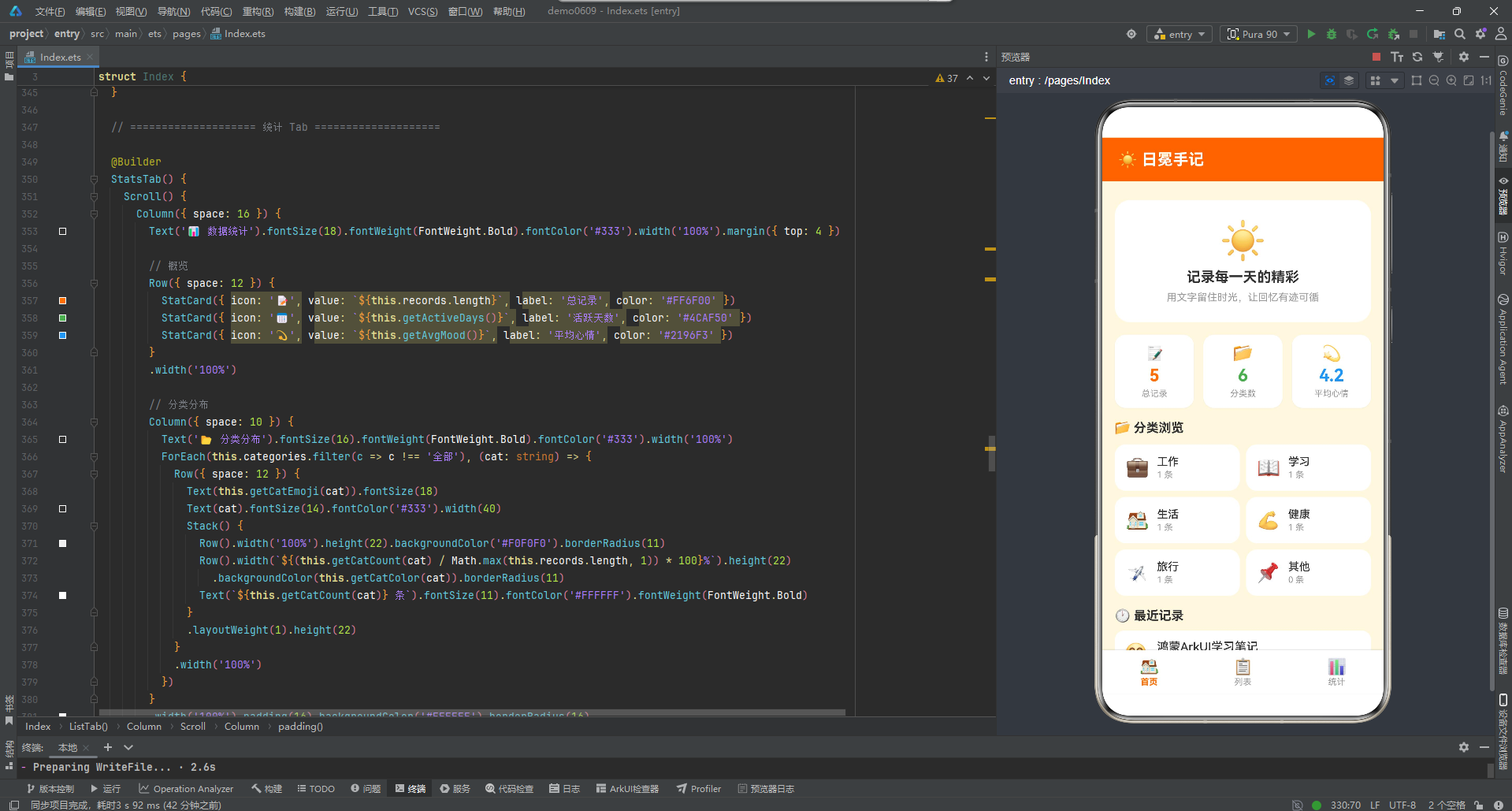Viewport: 1512px width, 811px height.
Task: Open terminal panel settings gear
Action: click(1464, 747)
